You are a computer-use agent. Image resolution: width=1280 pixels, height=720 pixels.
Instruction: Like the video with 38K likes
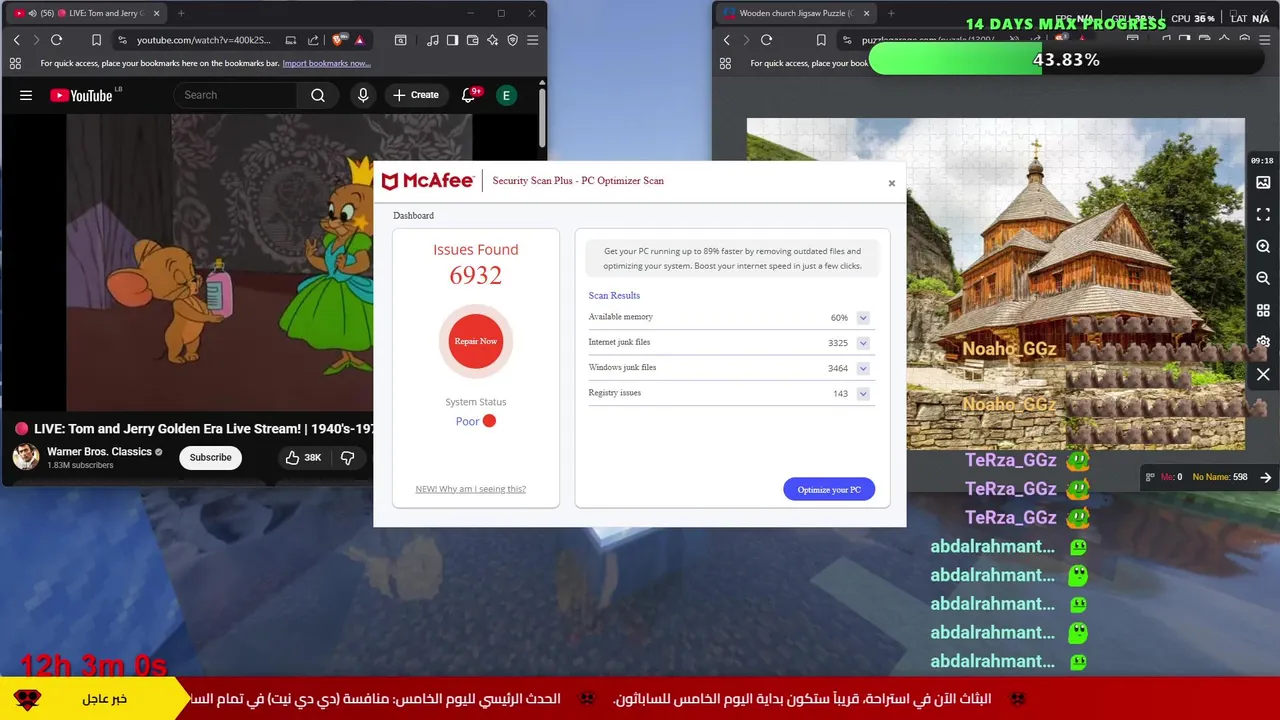[x=303, y=457]
